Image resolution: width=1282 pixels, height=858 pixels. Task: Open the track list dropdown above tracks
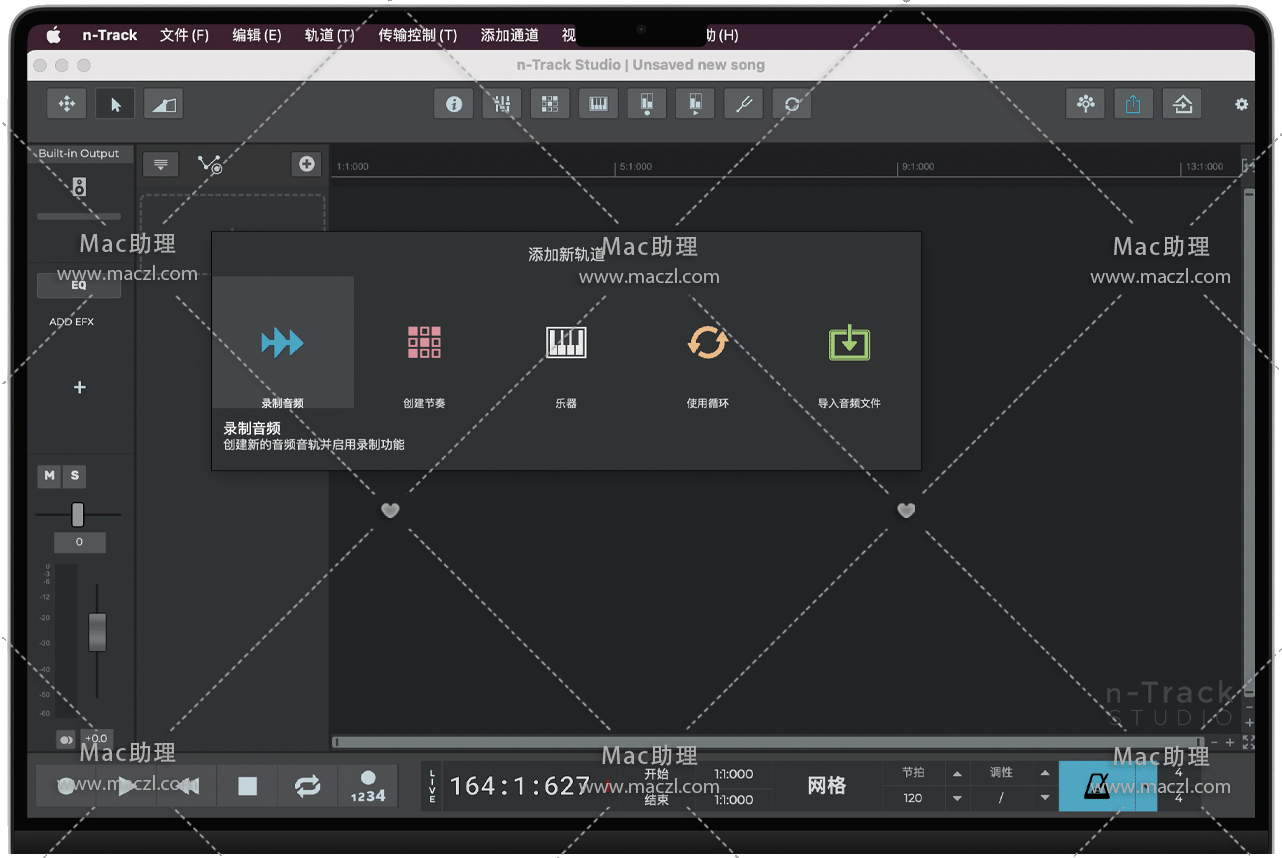coord(160,165)
